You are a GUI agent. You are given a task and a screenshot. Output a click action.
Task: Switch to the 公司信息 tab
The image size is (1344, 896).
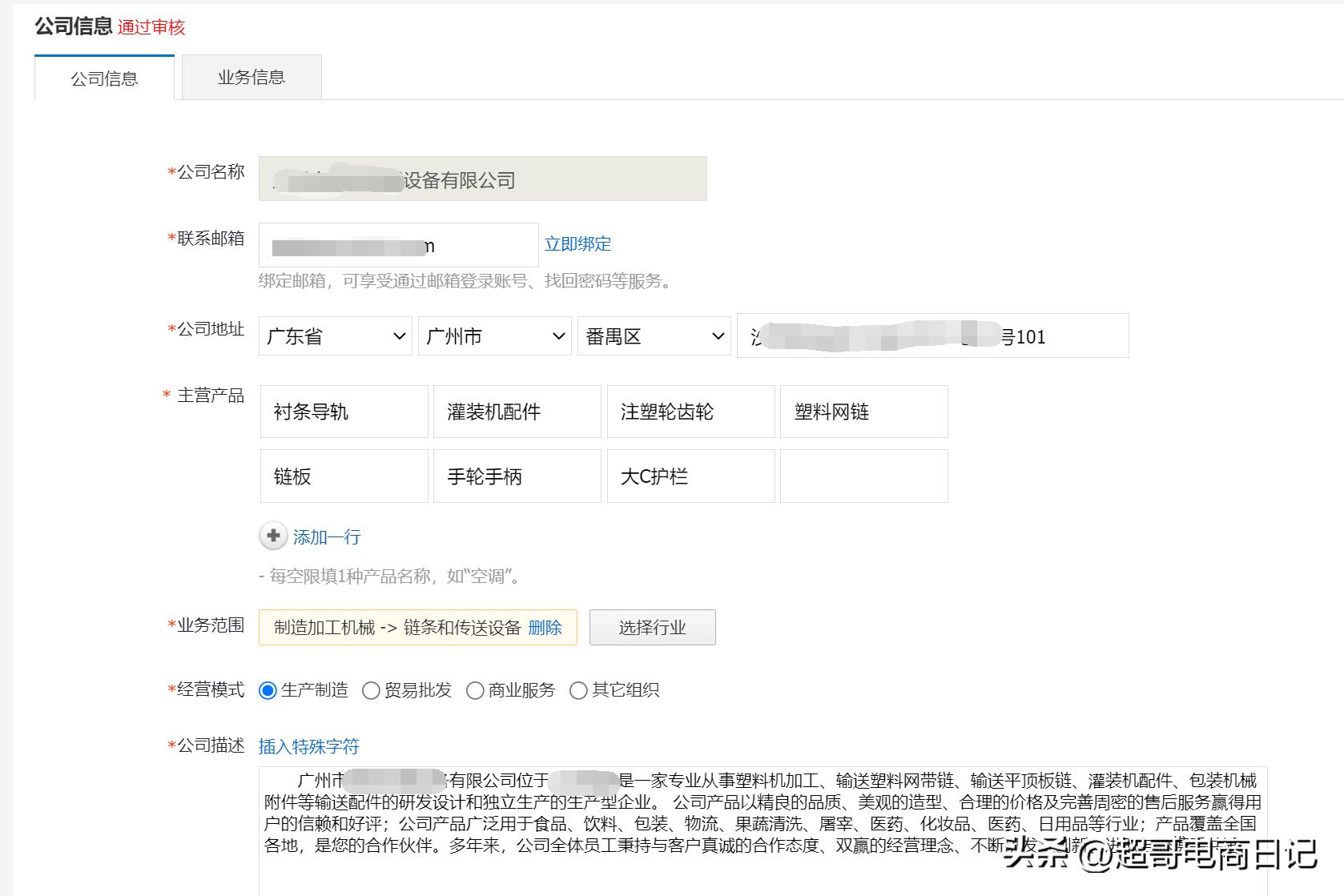pyautogui.click(x=103, y=78)
